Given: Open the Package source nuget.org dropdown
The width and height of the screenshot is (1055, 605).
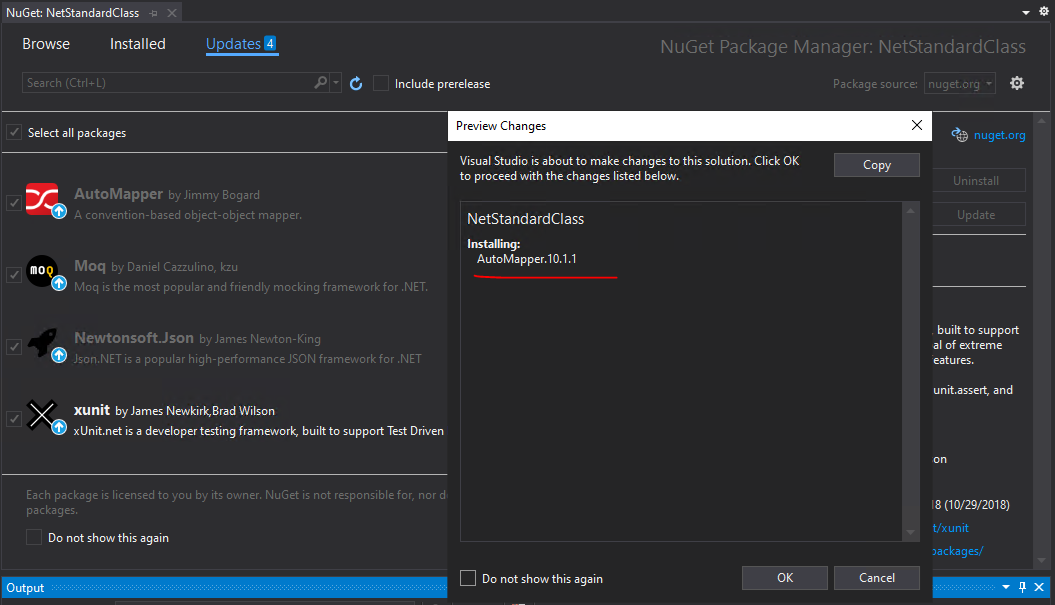Looking at the screenshot, I should click(x=959, y=83).
